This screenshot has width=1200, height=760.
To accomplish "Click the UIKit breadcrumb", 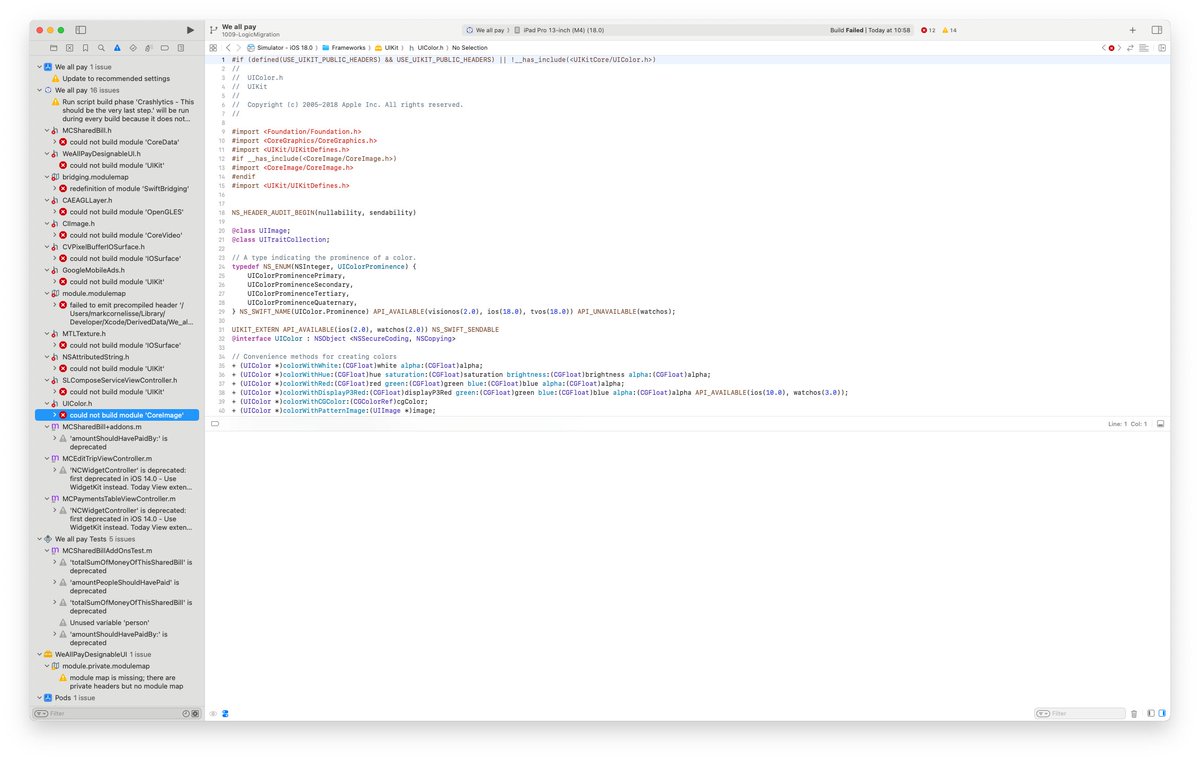I will pos(386,47).
